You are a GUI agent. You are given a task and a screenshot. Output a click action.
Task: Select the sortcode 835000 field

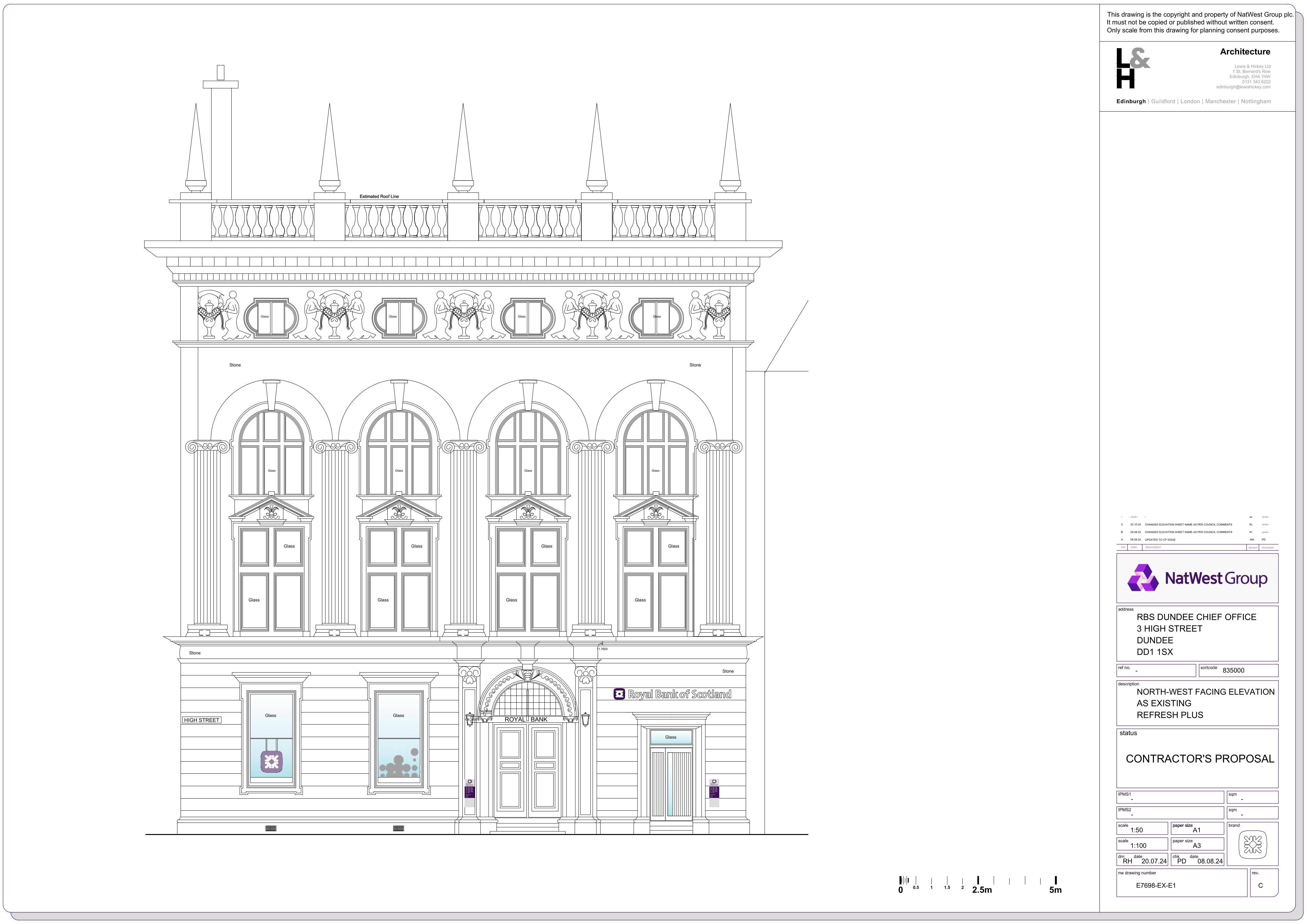tap(1239, 670)
